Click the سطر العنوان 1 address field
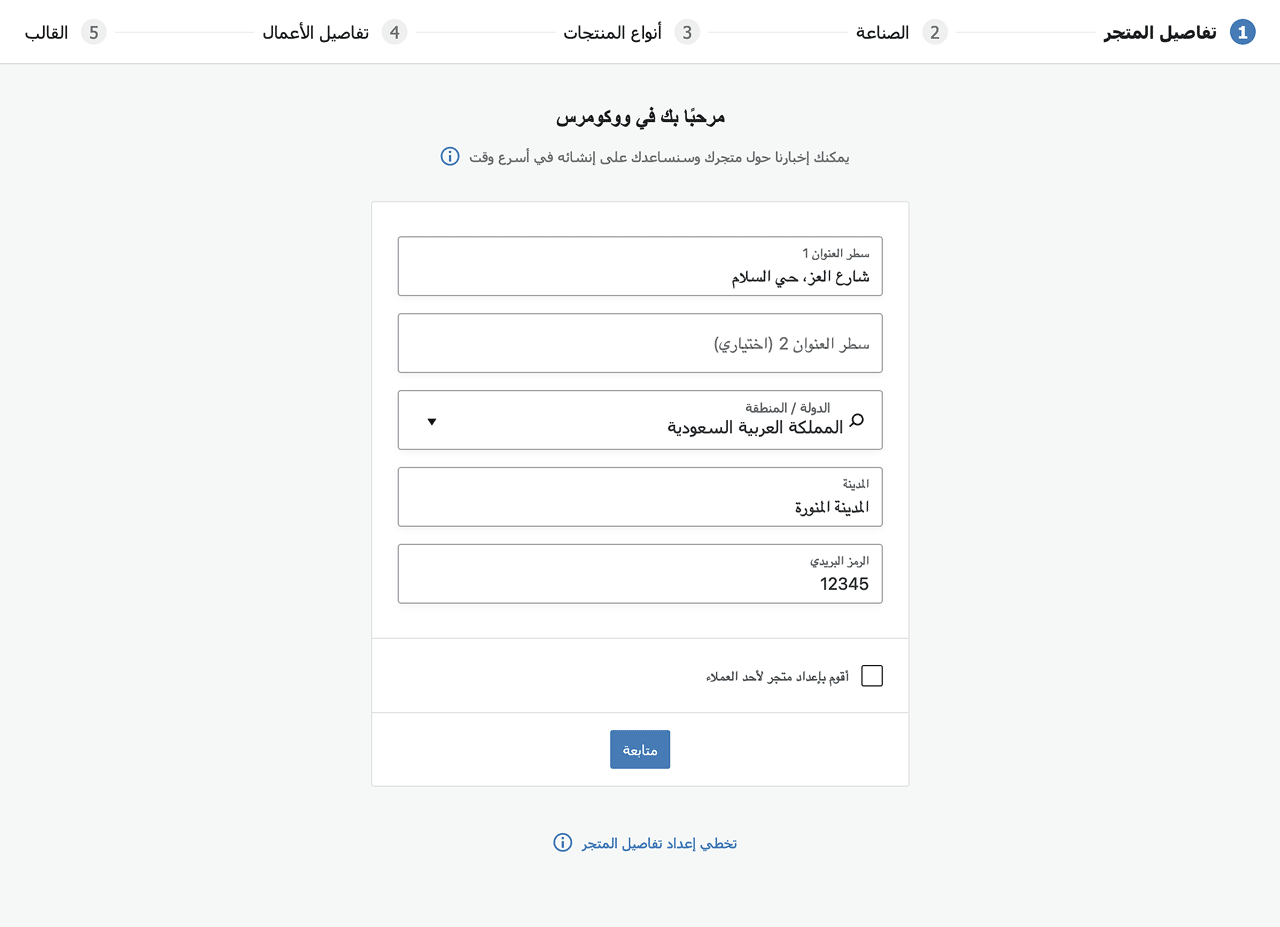Viewport: 1280px width, 927px height. [x=640, y=266]
